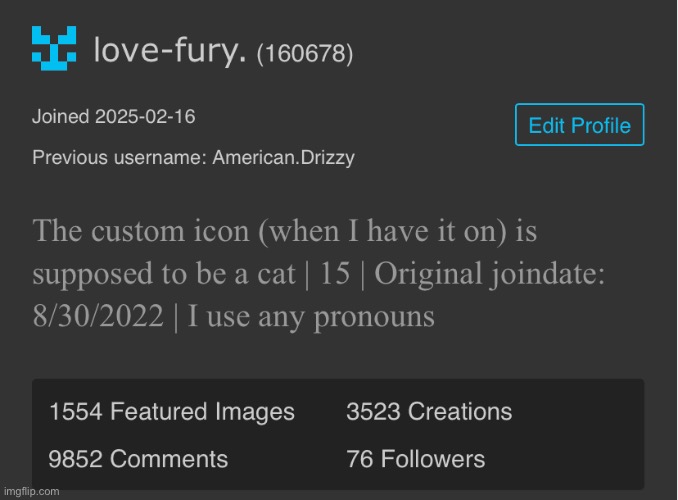Click the blue pixel cat avatar icon
Viewport: 678px width, 500px height.
click(x=53, y=50)
